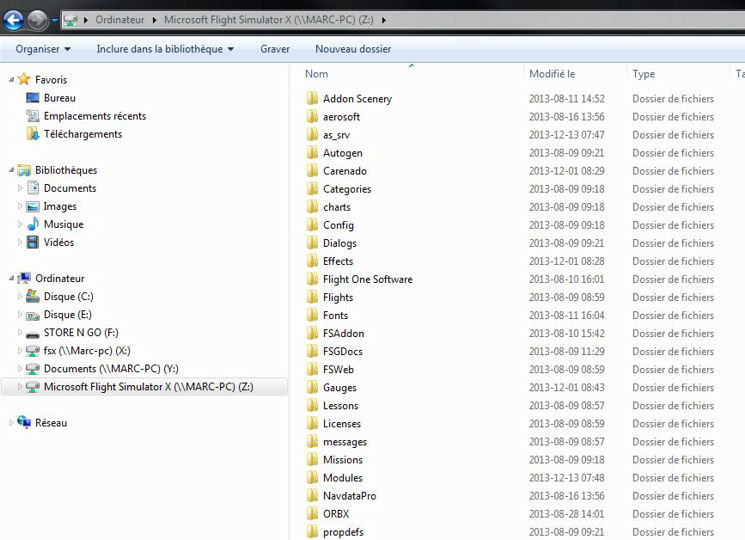Select the FSGDocs folder
This screenshot has height=540, width=745.
(x=343, y=351)
